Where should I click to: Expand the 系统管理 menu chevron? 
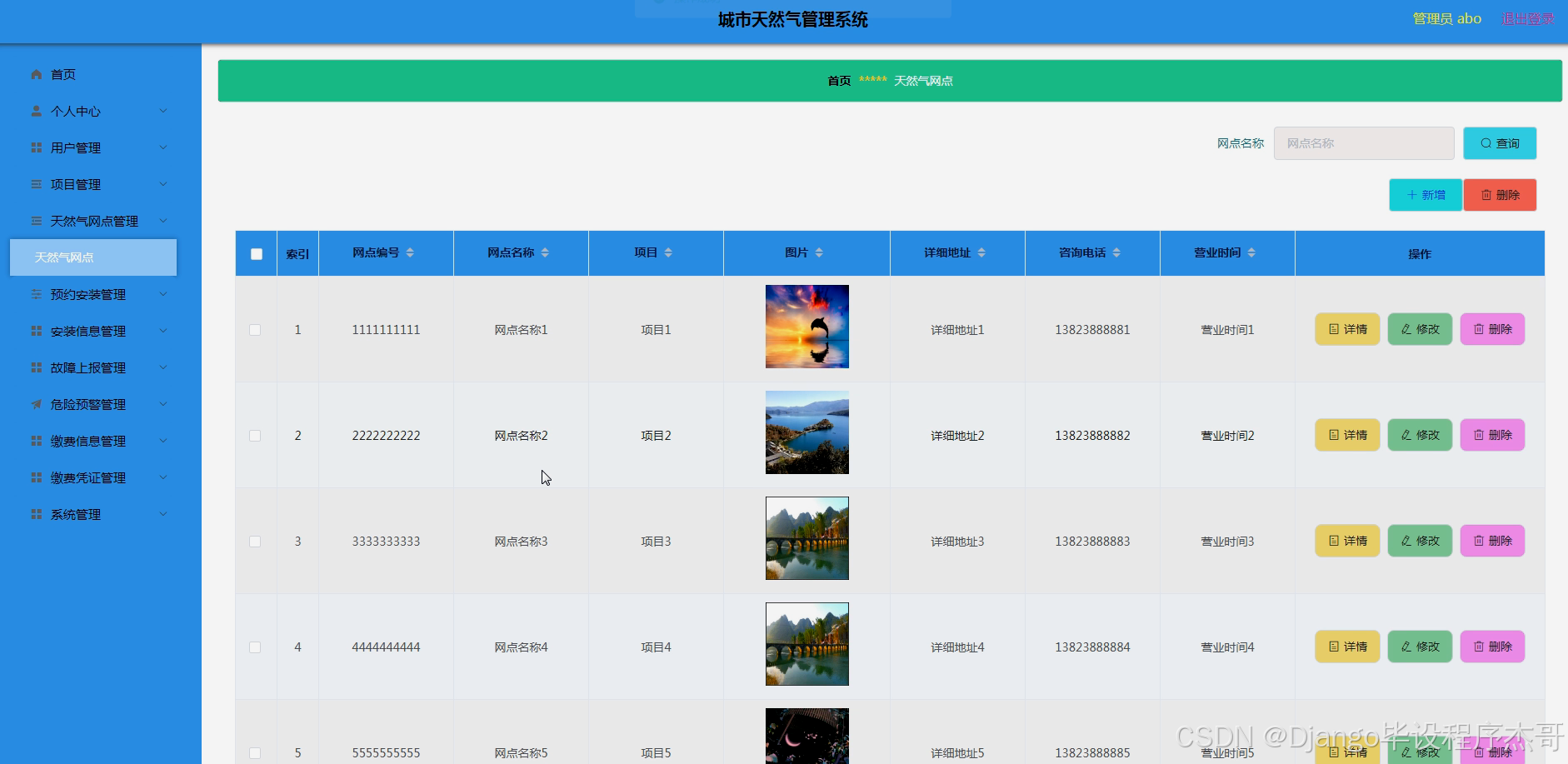click(163, 514)
